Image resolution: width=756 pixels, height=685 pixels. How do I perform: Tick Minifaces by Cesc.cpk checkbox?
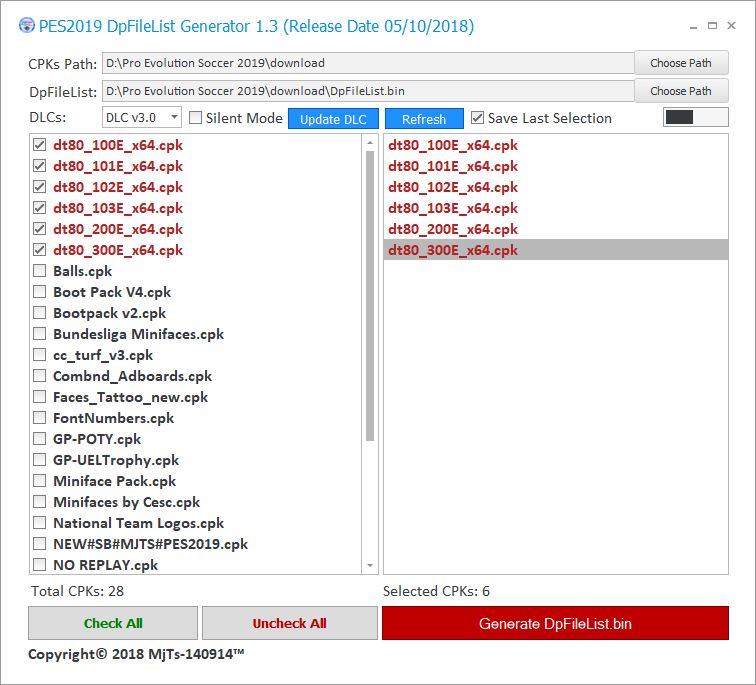[40, 502]
